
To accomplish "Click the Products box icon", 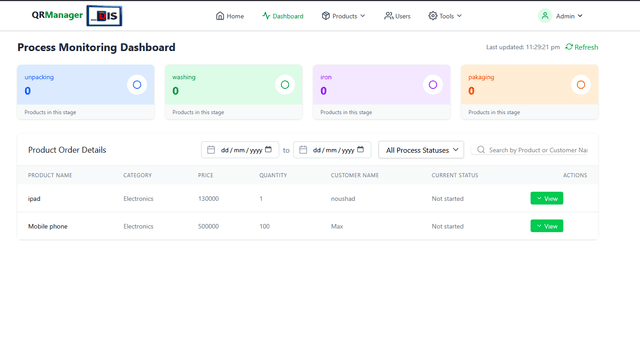I will [x=326, y=16].
